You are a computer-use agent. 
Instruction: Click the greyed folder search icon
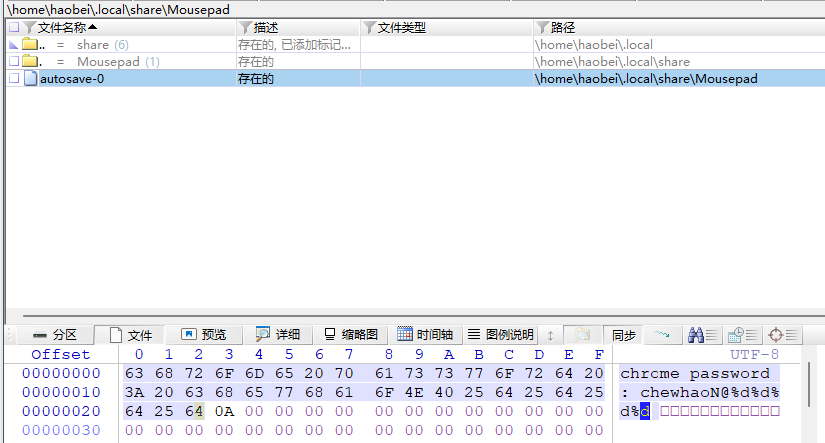[581, 335]
